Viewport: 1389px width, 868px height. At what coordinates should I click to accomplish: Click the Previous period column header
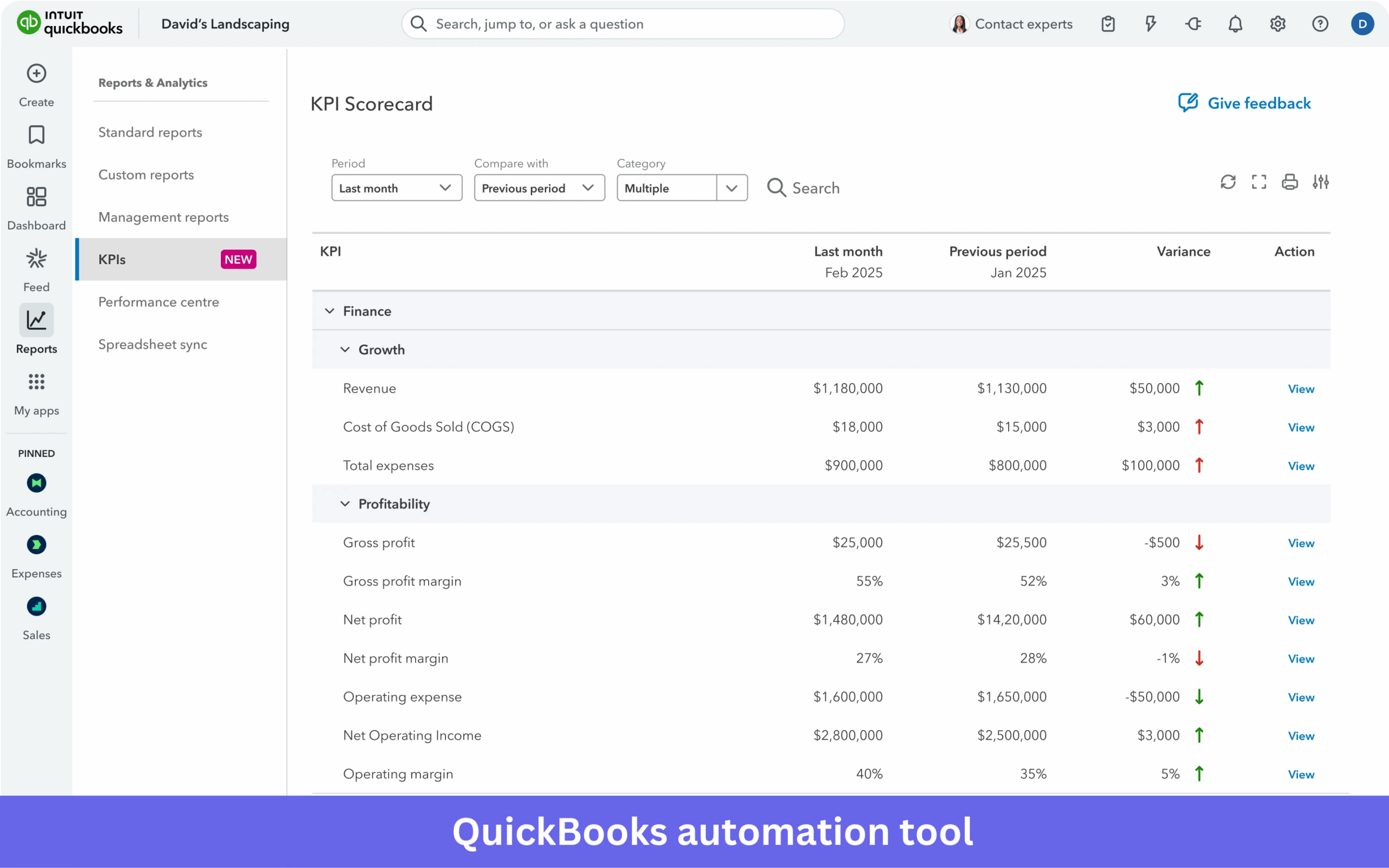(x=998, y=251)
